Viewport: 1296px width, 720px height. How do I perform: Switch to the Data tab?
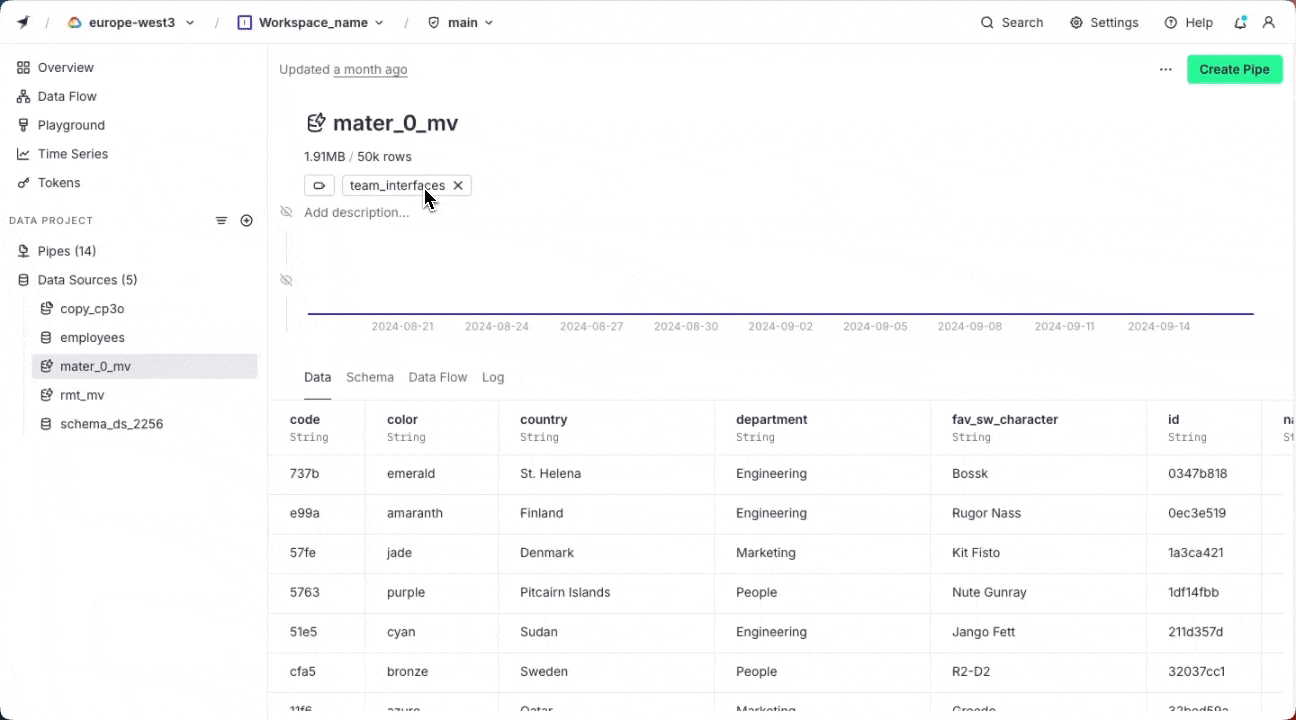[x=317, y=377]
